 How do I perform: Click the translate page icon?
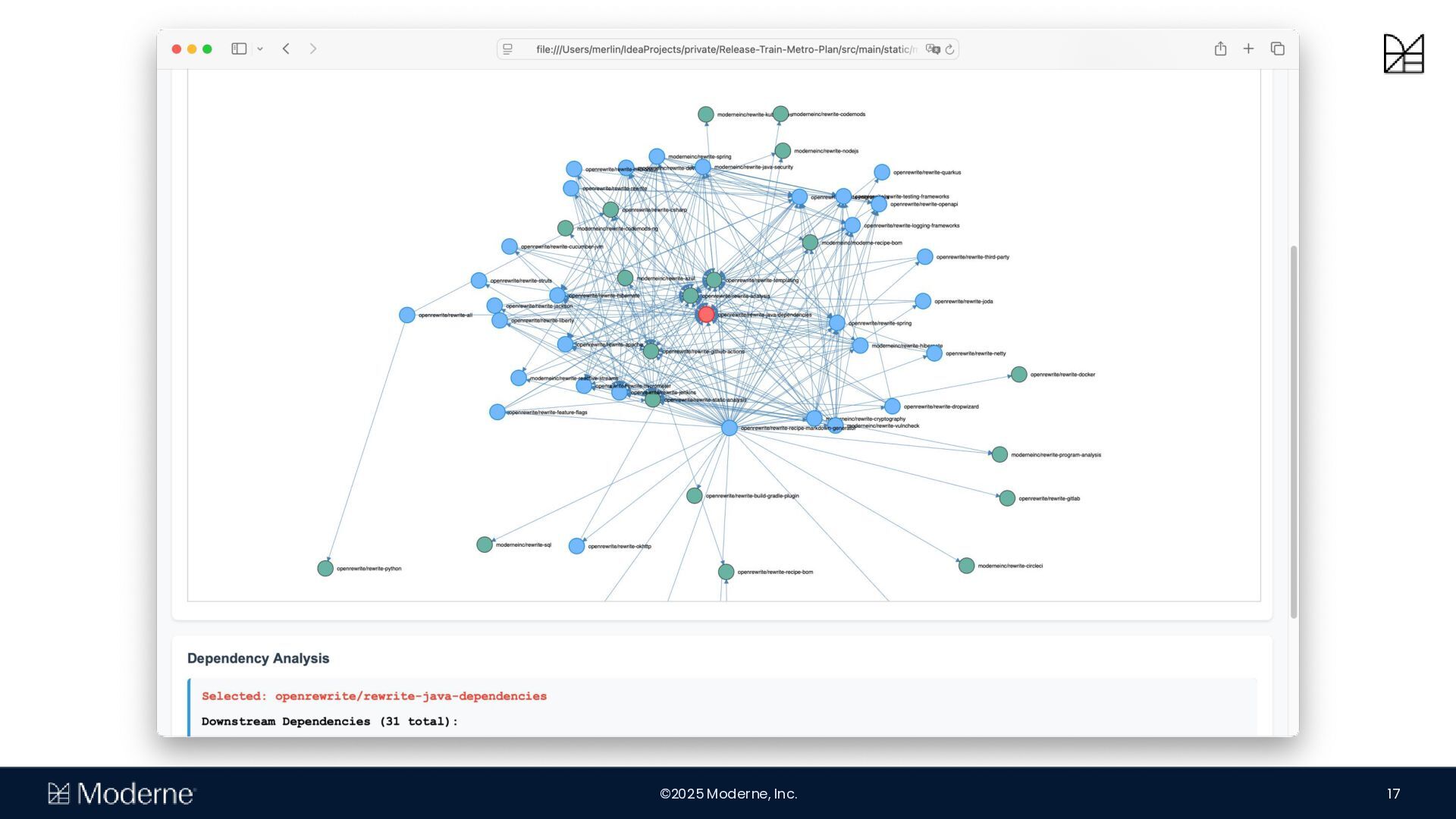pyautogui.click(x=933, y=49)
